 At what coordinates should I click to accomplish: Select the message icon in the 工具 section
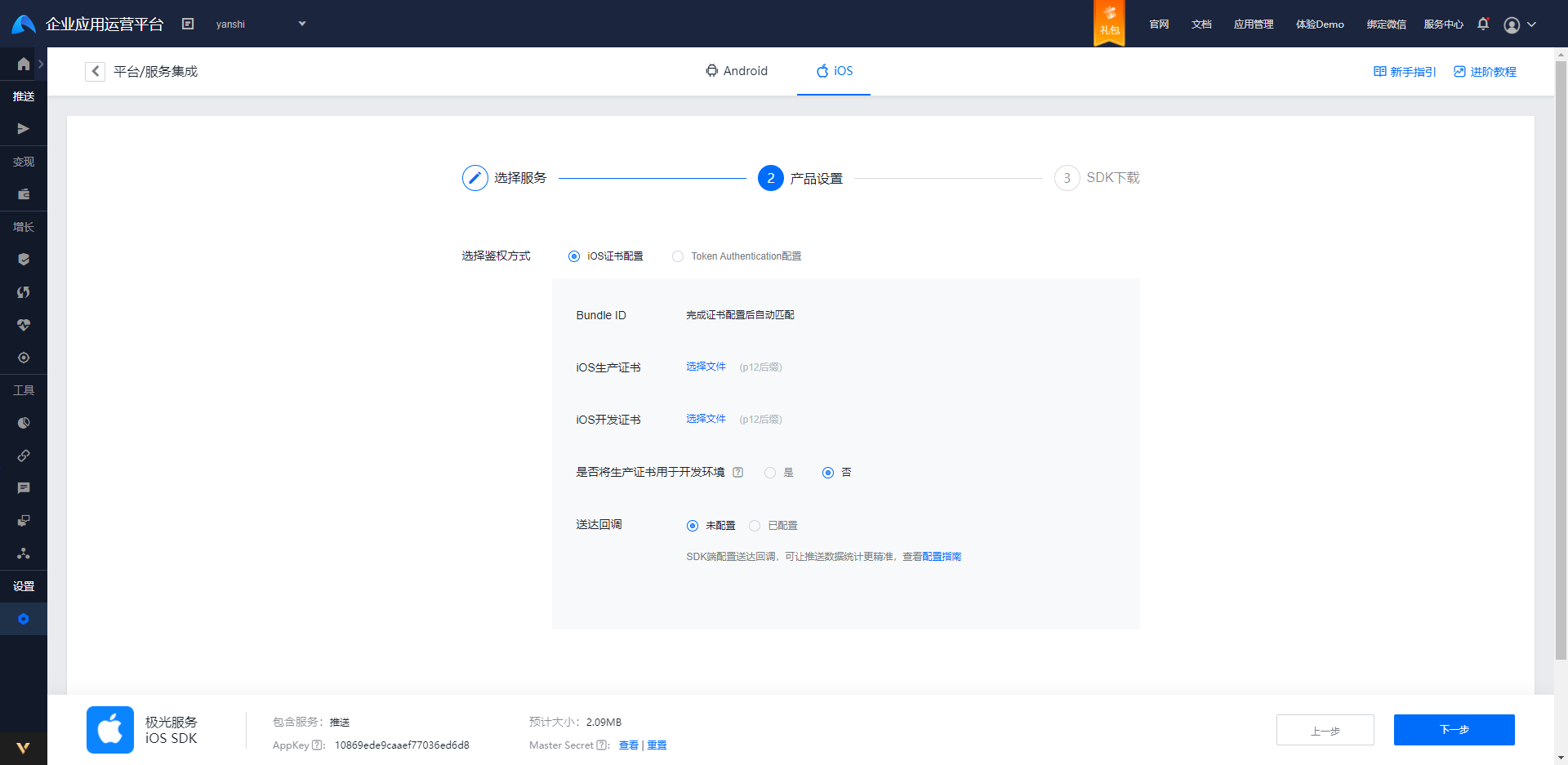23,487
